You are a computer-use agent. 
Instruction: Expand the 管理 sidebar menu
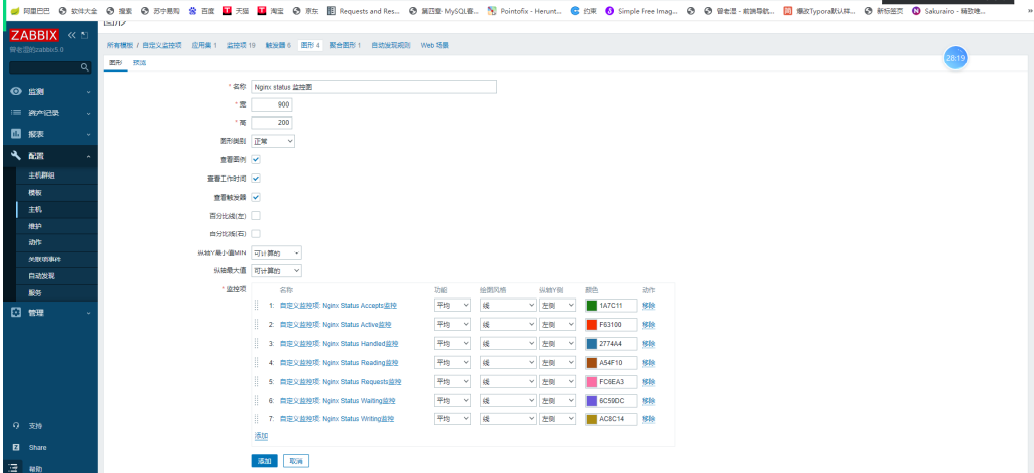tap(50, 313)
